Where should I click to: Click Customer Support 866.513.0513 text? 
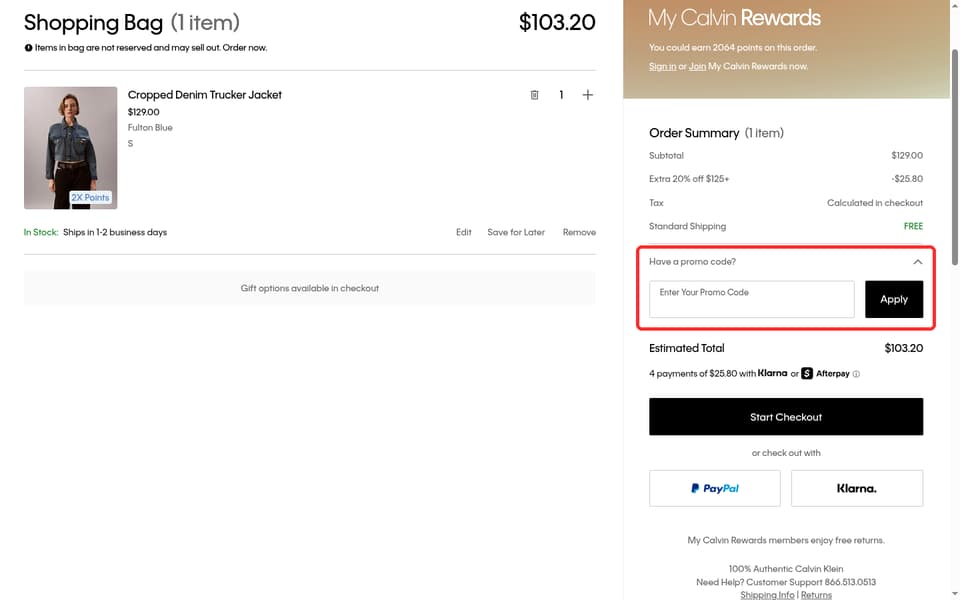click(811, 582)
